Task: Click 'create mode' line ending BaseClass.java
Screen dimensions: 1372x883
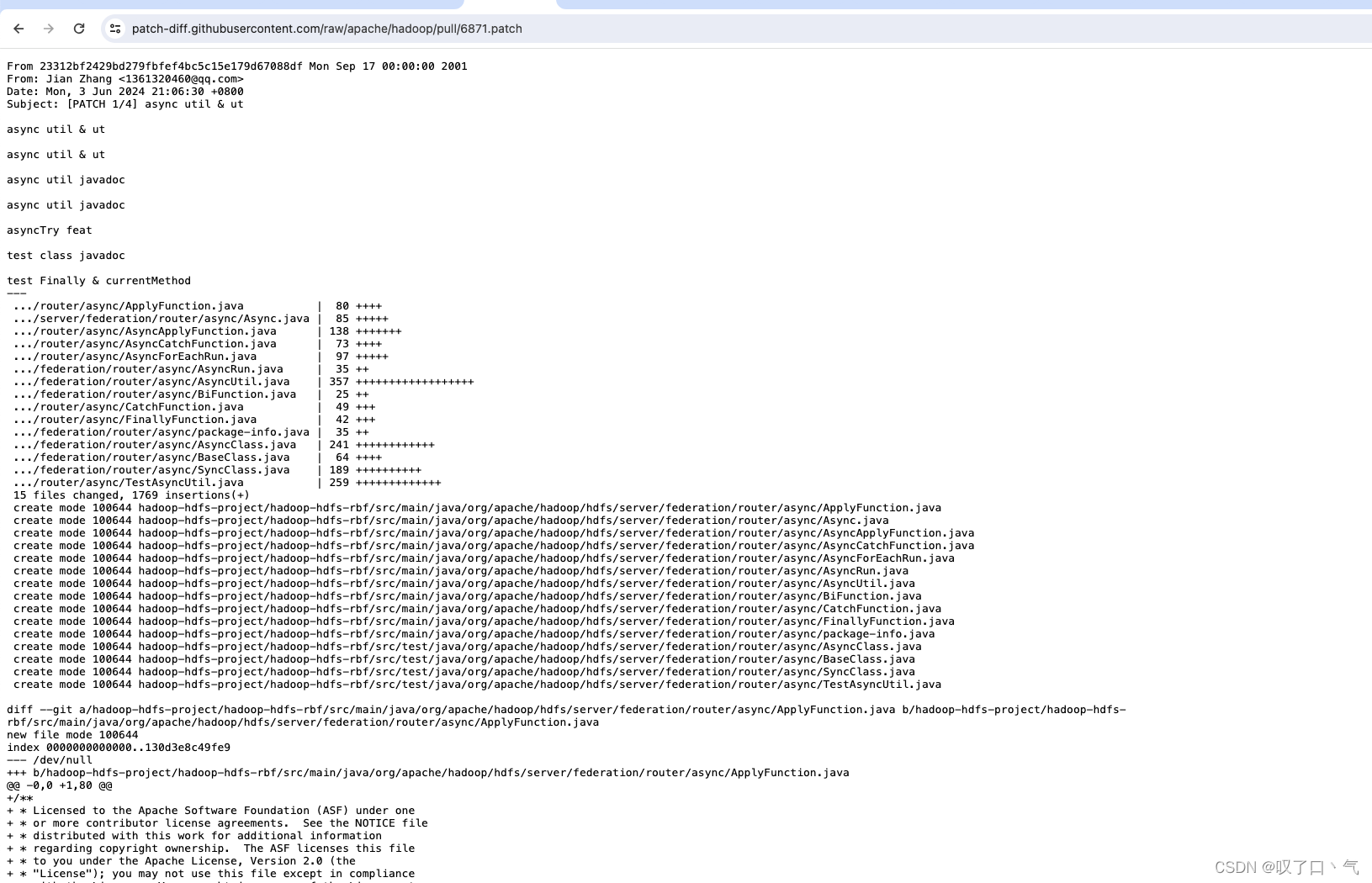Action: (464, 659)
